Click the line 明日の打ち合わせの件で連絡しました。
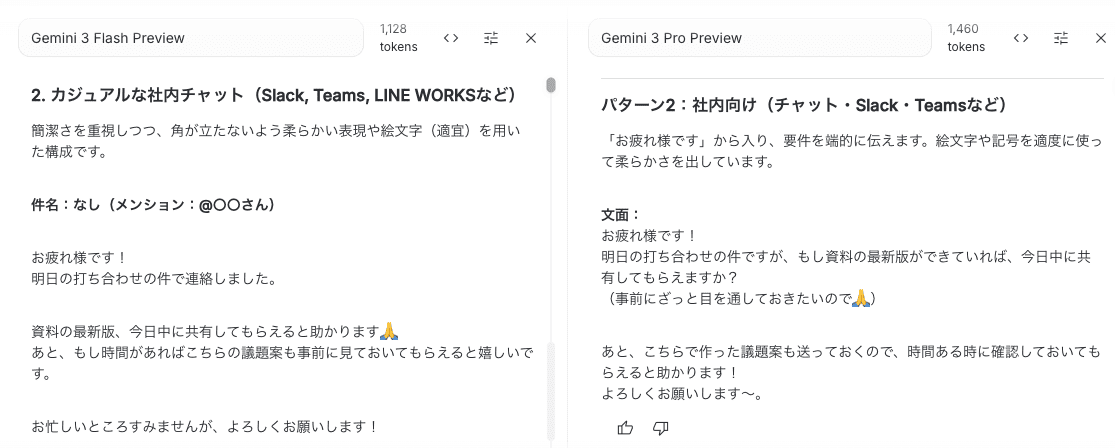The width and height of the screenshot is (1115, 448). pyautogui.click(x=154, y=278)
